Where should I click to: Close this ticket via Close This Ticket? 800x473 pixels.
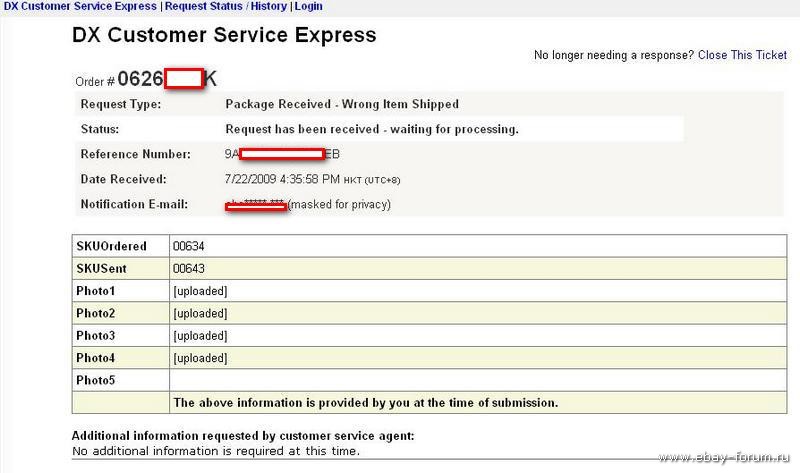click(x=742, y=55)
